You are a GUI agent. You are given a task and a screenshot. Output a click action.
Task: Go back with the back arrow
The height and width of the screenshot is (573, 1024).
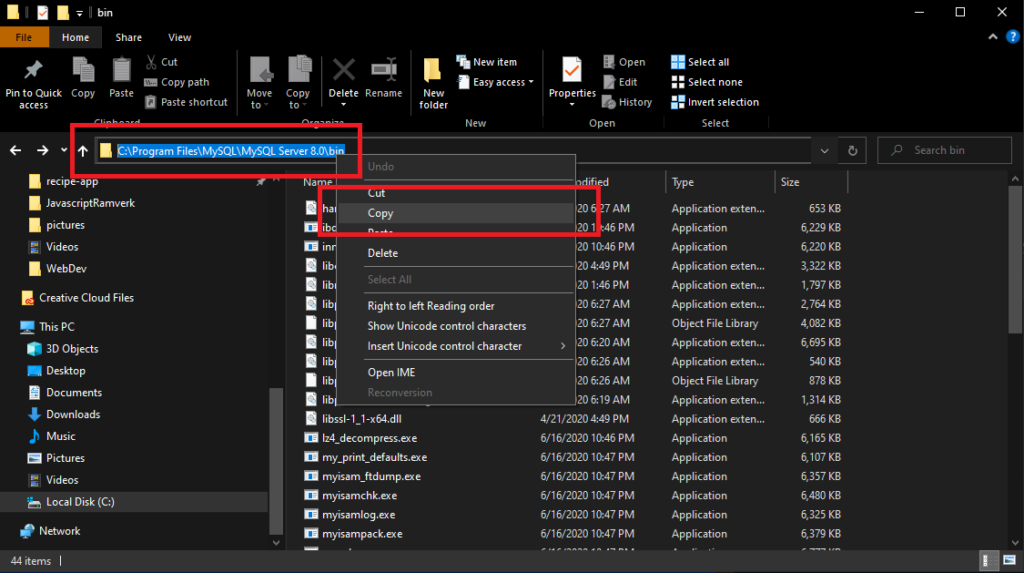coord(16,151)
